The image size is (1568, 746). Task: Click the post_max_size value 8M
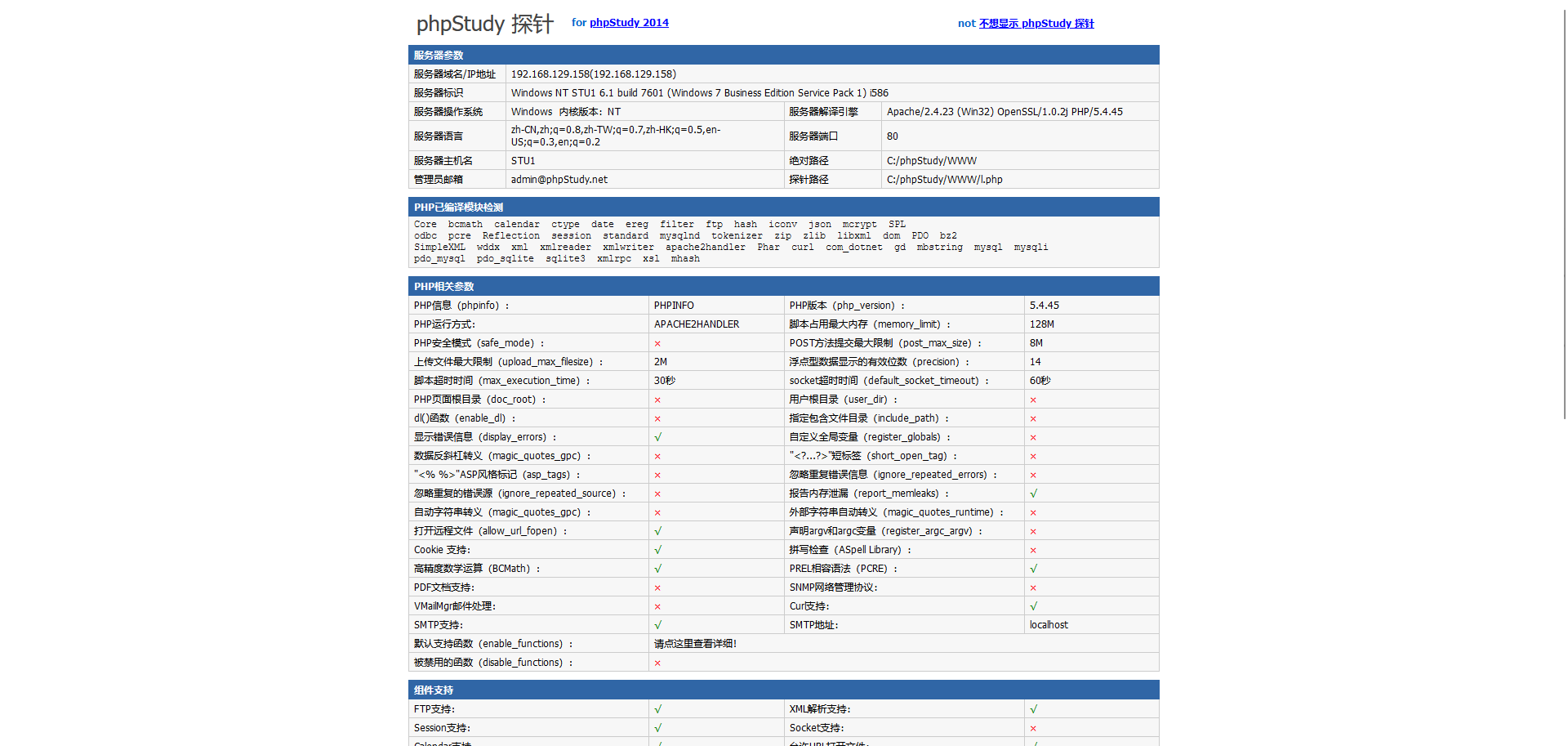click(x=1036, y=343)
